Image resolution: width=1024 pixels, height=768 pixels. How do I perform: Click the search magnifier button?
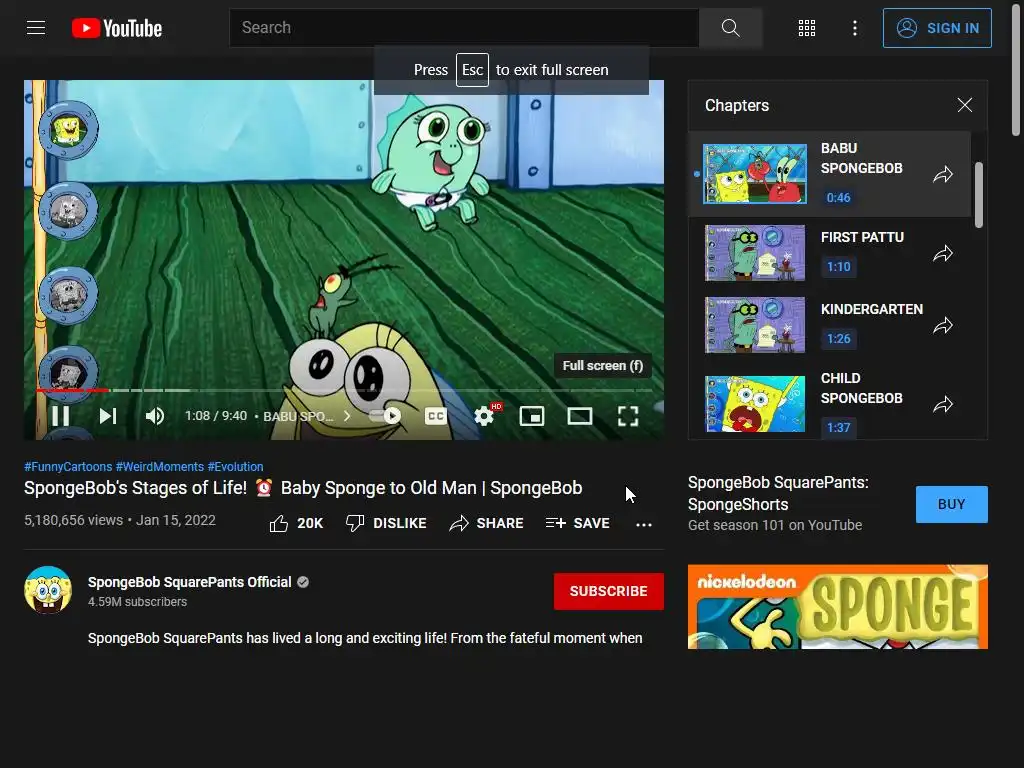(730, 28)
